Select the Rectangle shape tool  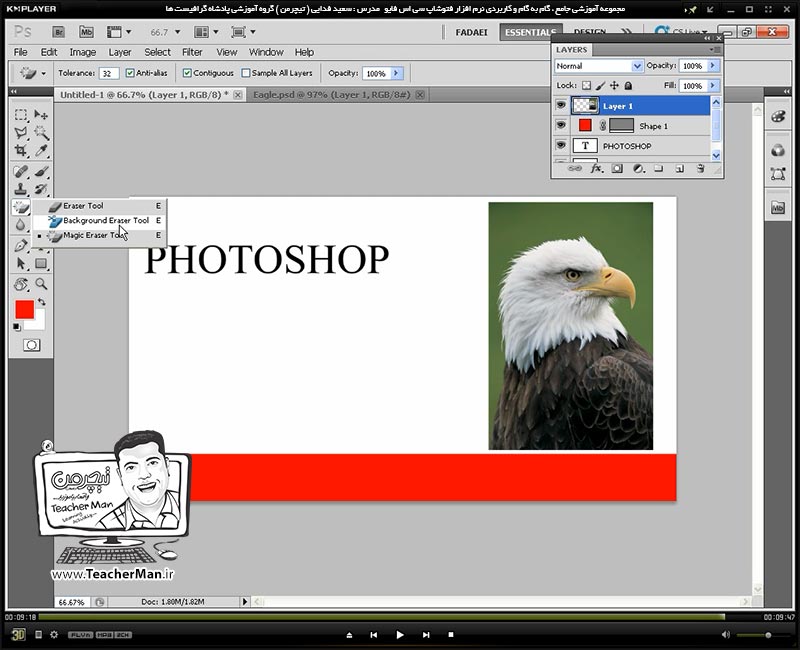[x=41, y=264]
